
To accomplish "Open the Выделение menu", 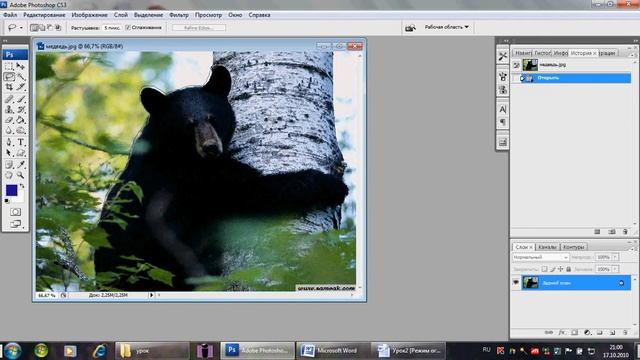I will click(148, 15).
